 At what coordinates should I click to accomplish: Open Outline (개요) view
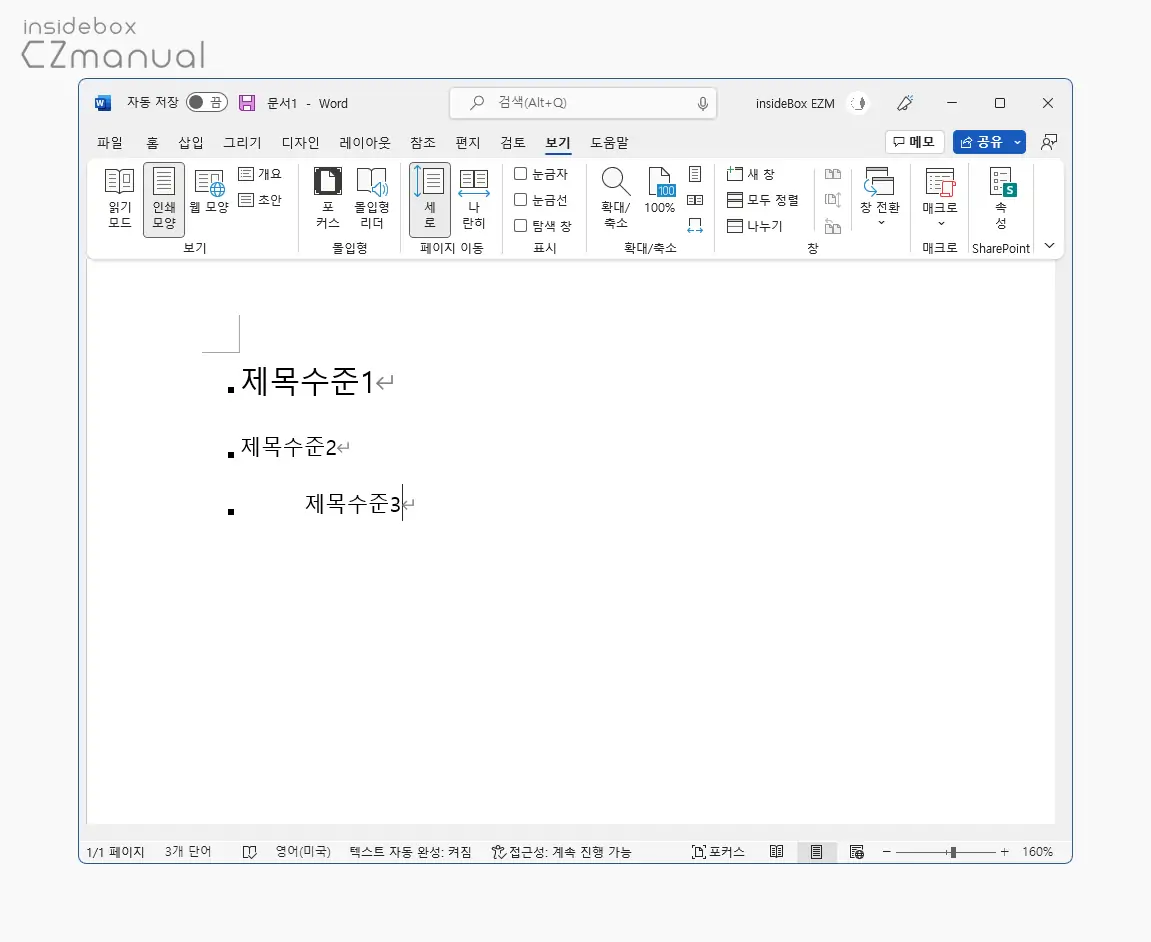(261, 174)
